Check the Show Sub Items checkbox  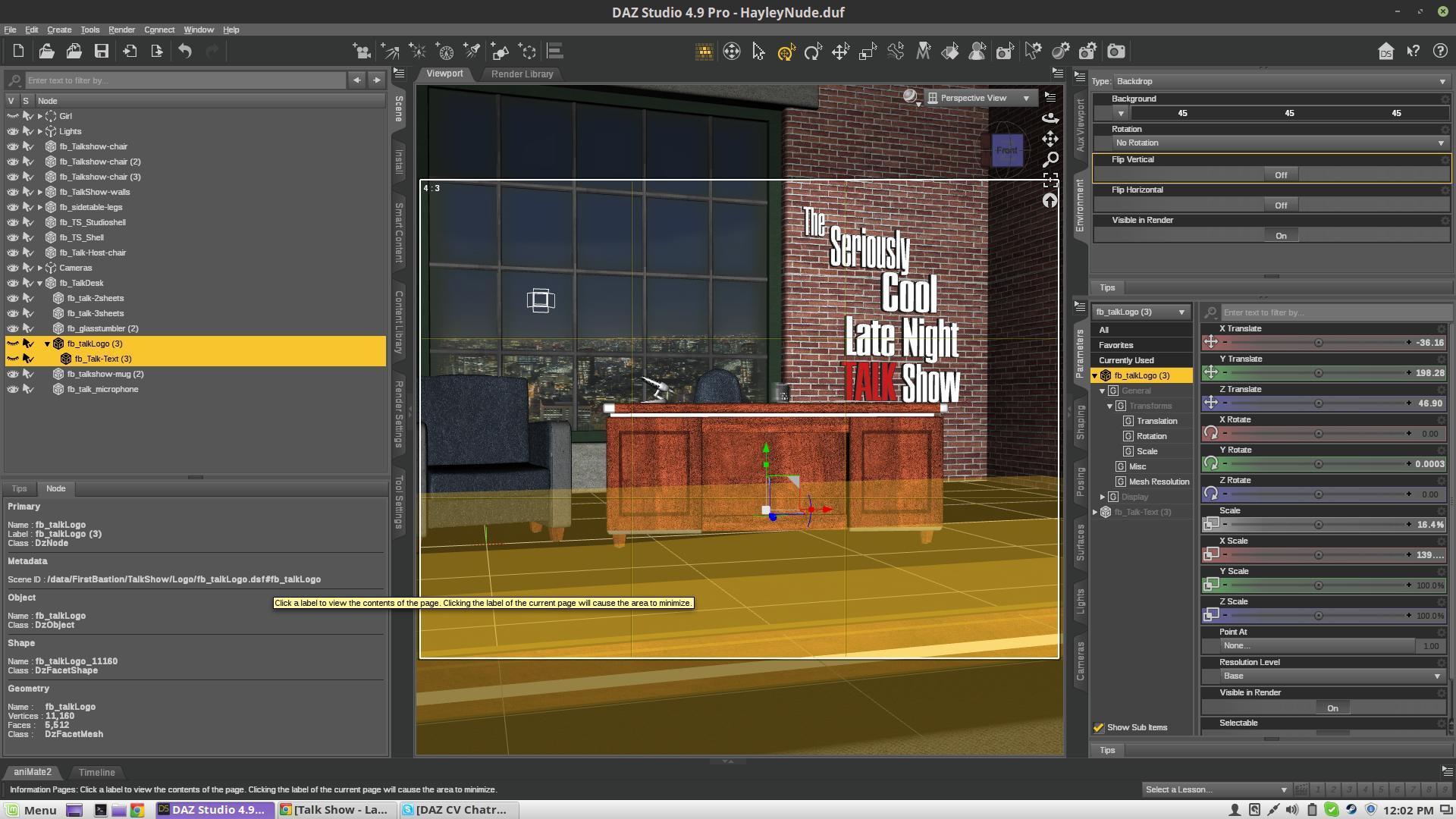[1099, 728]
